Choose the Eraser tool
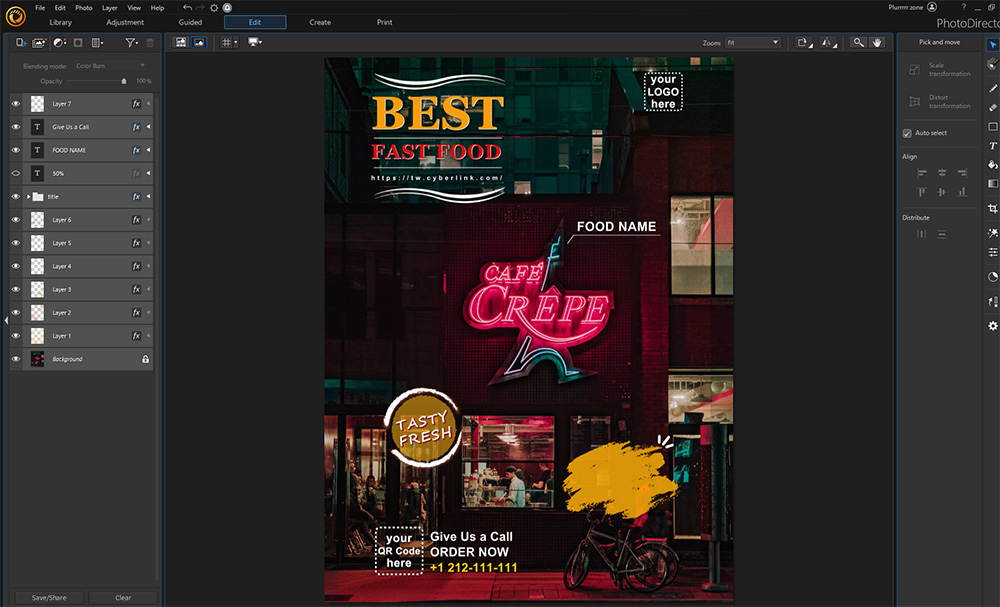The width and height of the screenshot is (1000, 607). [x=992, y=107]
